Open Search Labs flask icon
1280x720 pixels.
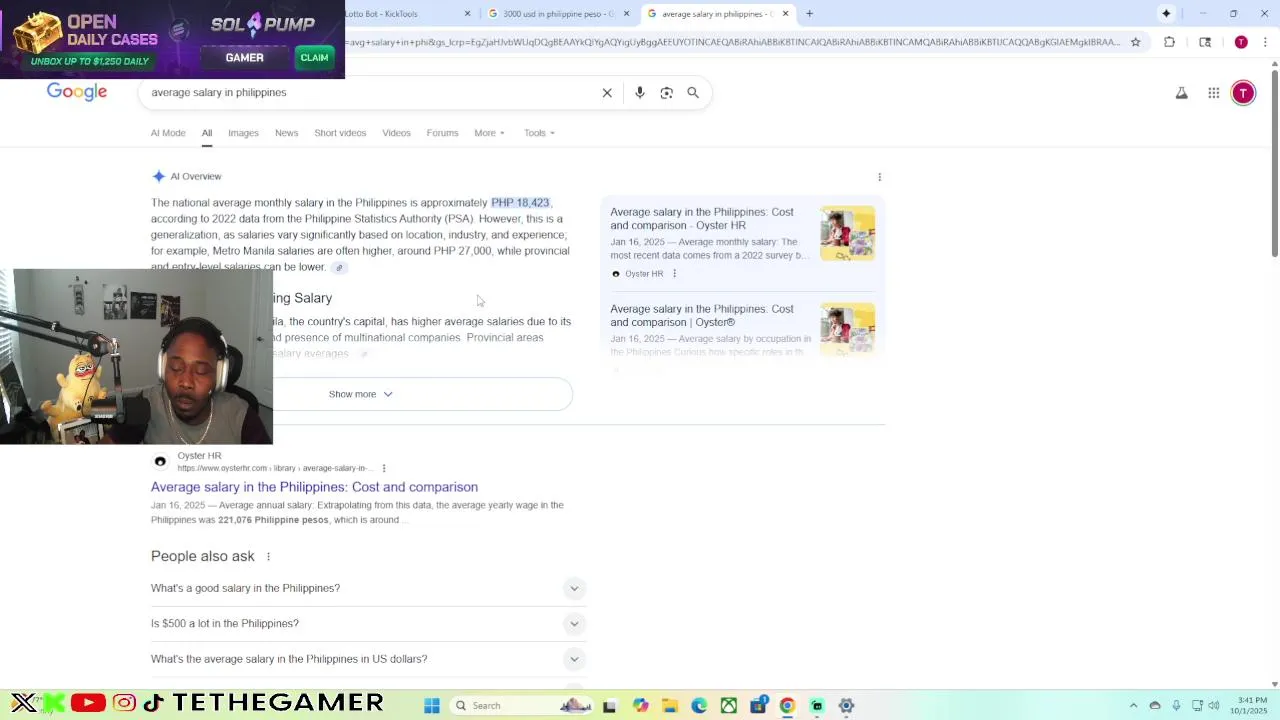click(x=1181, y=93)
